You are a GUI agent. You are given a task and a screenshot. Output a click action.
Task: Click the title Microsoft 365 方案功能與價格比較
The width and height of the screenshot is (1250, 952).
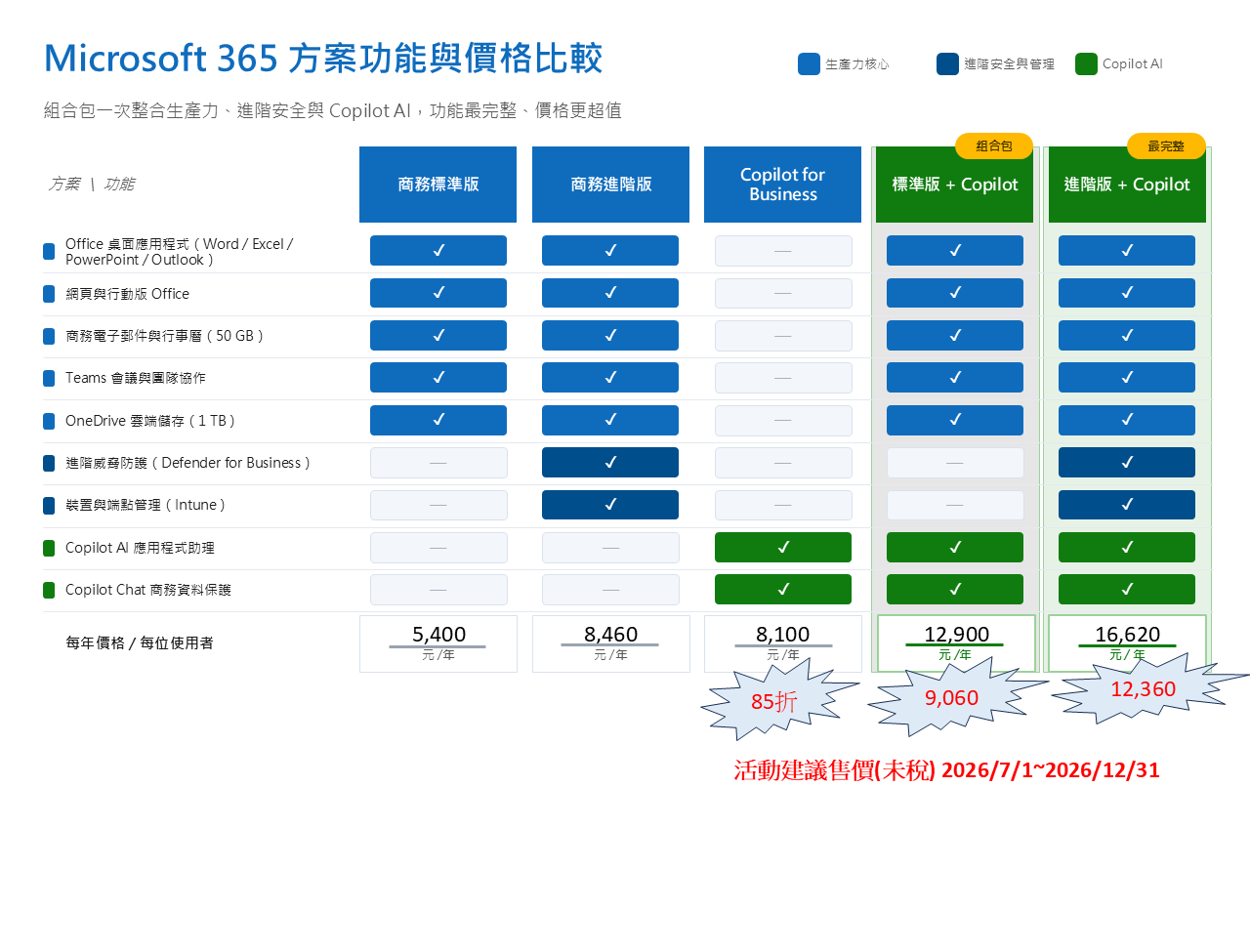pyautogui.click(x=323, y=59)
